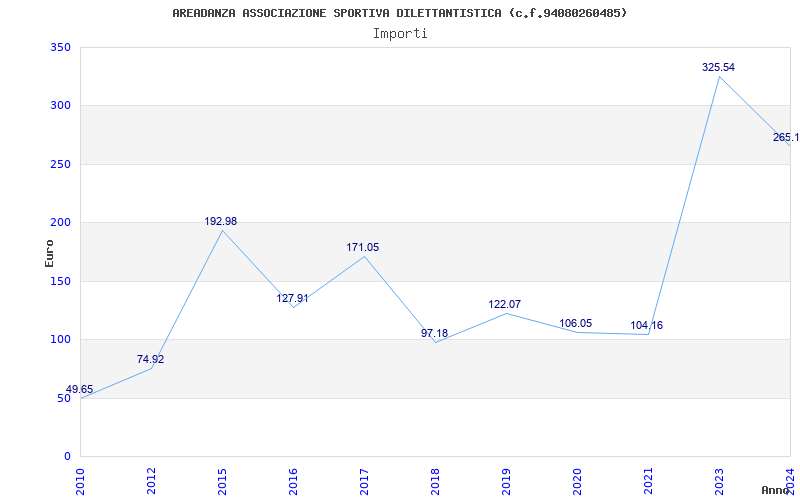This screenshot has height=500, width=800.
Task: Click the 300 y-axis tick label
Action: pos(60,106)
